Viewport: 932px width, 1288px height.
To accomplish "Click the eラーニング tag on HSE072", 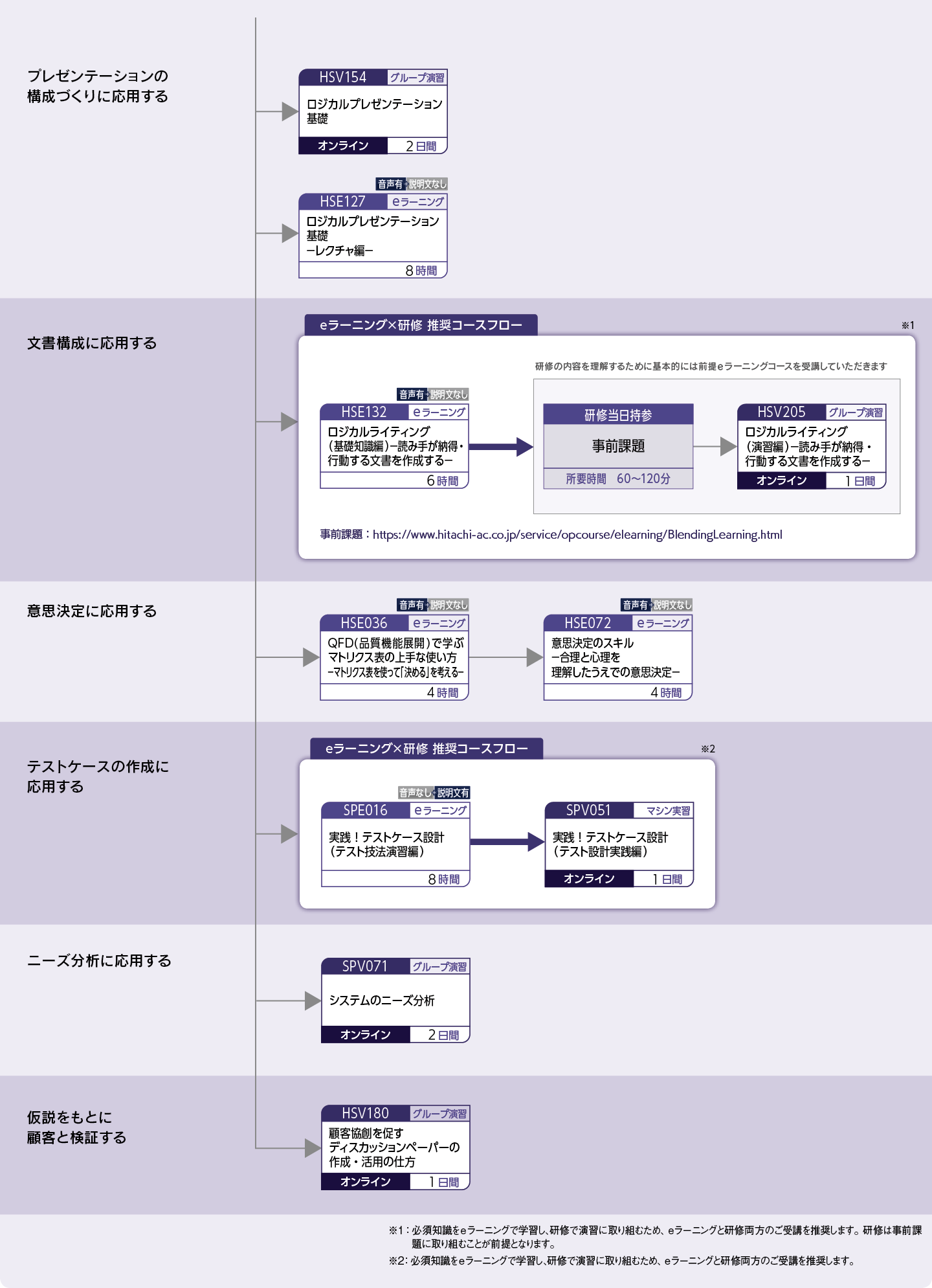I will tap(663, 623).
